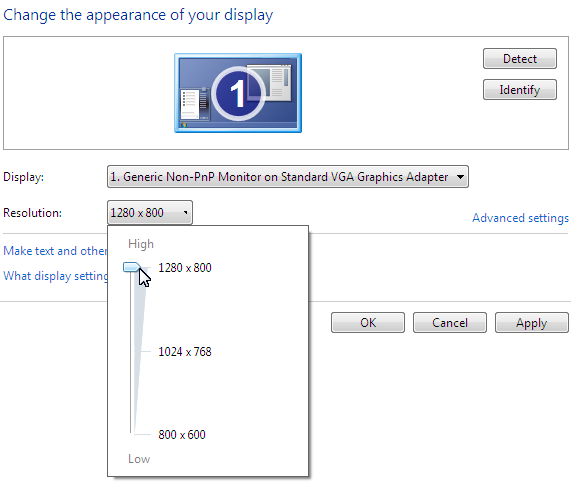This screenshot has width=571, height=486.
Task: Click slider track just above 800 x 600
Action: 131,419
